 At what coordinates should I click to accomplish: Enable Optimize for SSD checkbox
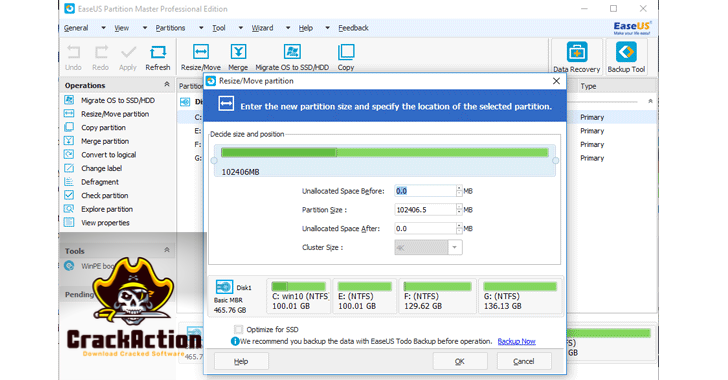point(238,329)
